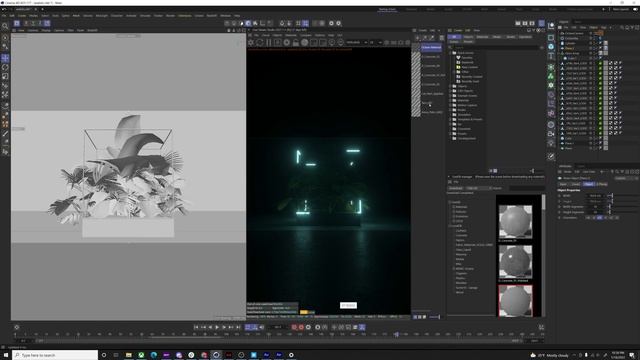Screen dimensions: 640x360
Task: Select the All filter in asset browser
Action: point(454,37)
